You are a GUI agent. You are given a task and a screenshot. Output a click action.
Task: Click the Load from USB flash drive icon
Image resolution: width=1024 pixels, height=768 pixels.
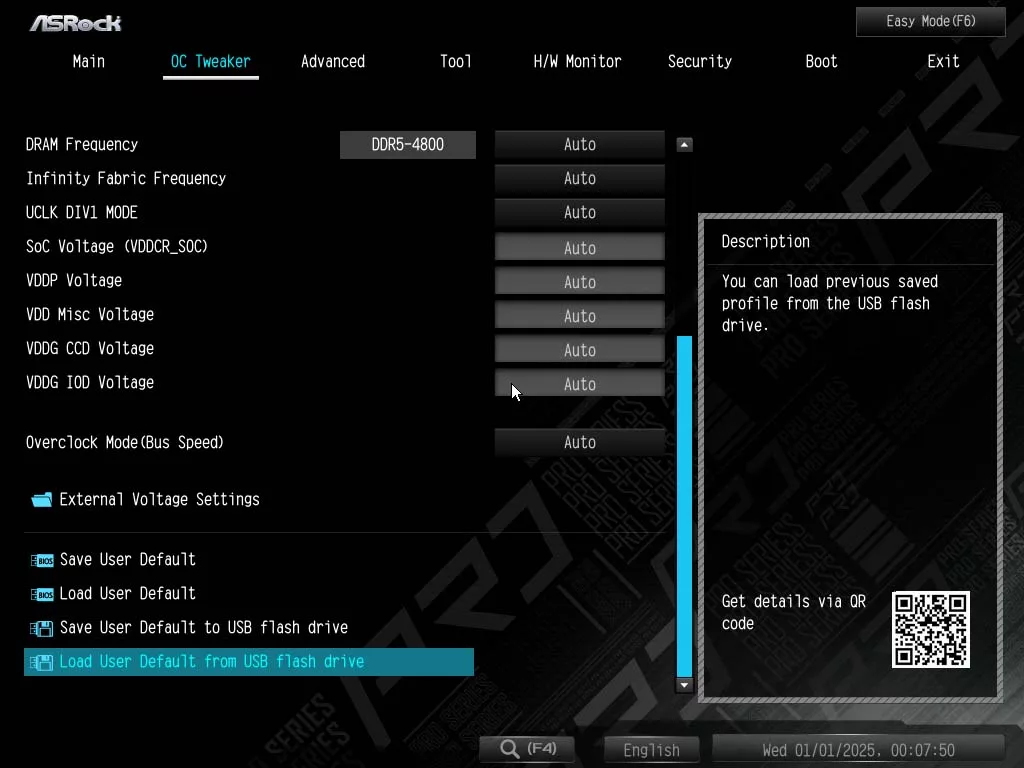coord(42,663)
